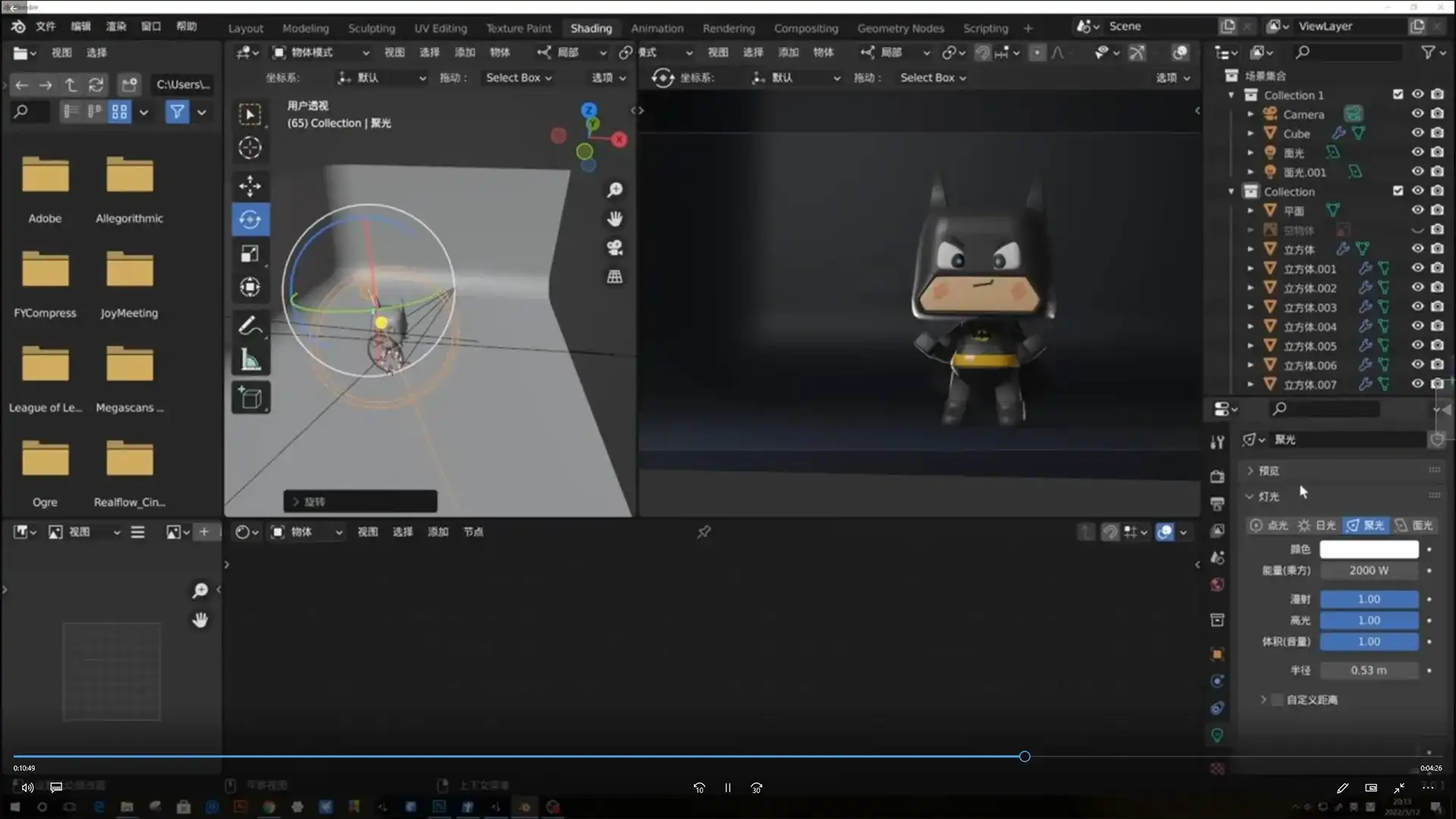This screenshot has width=1456, height=819.
Task: Select the Scale tool in viewport toolbar
Action: [249, 253]
